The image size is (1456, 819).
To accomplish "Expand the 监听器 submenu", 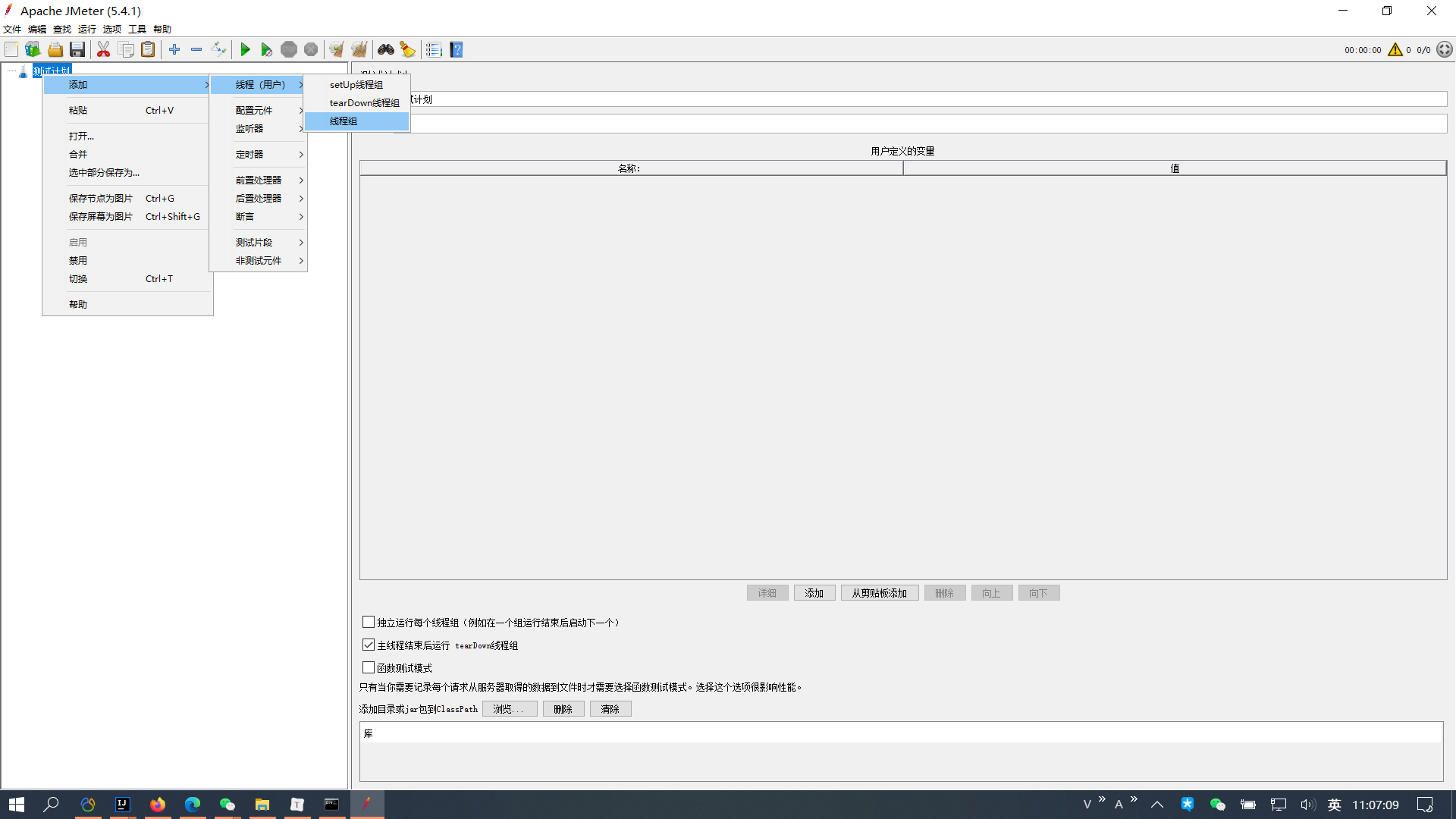I will pyautogui.click(x=258, y=128).
